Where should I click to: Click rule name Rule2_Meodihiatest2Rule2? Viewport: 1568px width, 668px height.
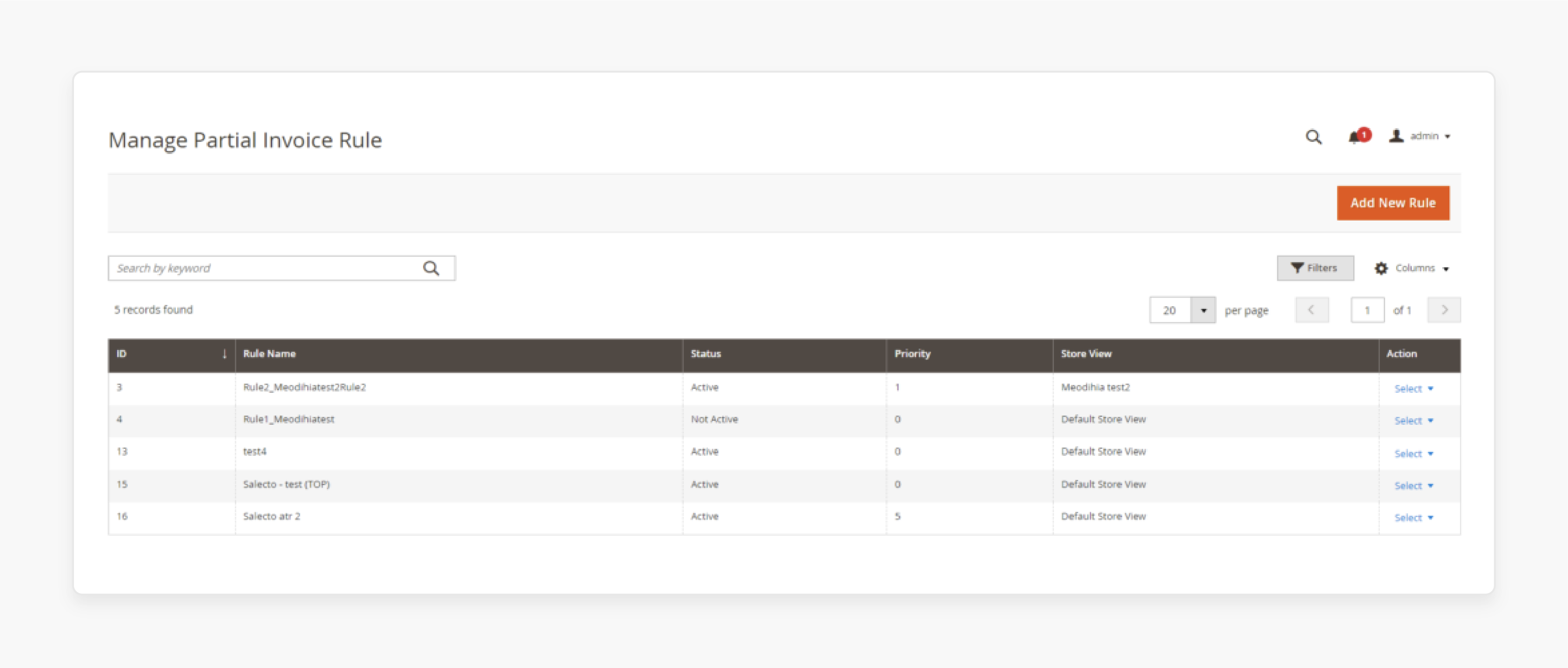tap(304, 388)
